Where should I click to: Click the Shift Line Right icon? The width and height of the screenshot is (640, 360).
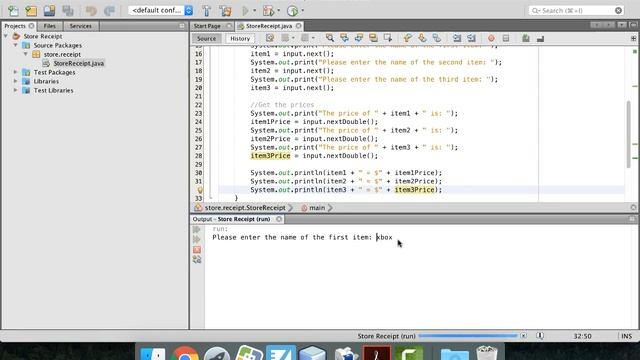471,38
